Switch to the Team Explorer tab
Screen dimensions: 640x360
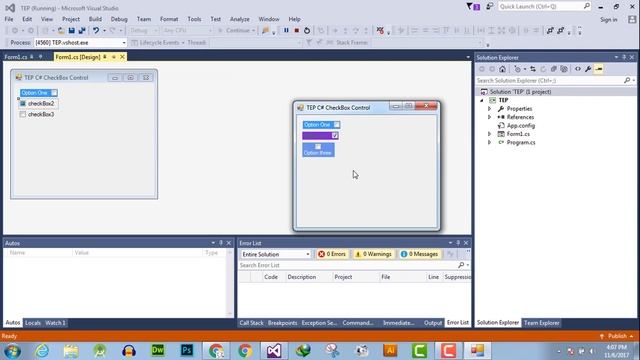pyautogui.click(x=541, y=323)
